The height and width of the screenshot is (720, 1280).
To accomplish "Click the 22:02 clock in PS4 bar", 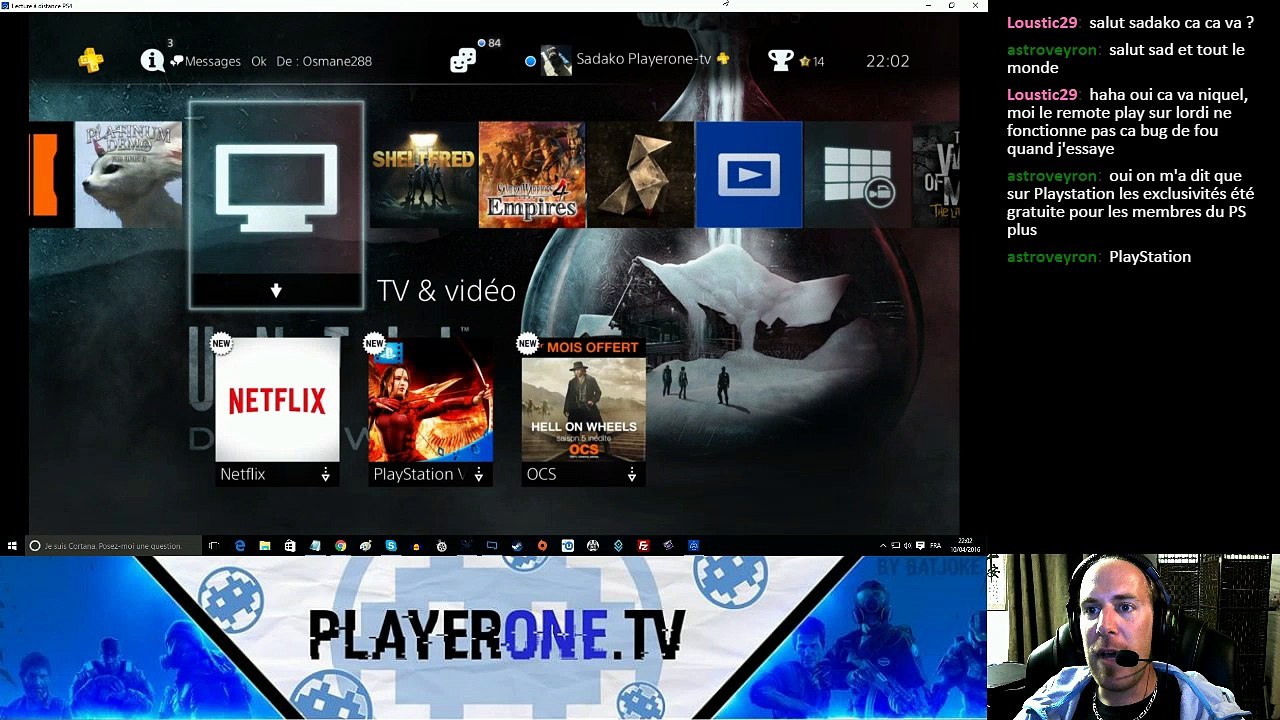I will point(887,61).
